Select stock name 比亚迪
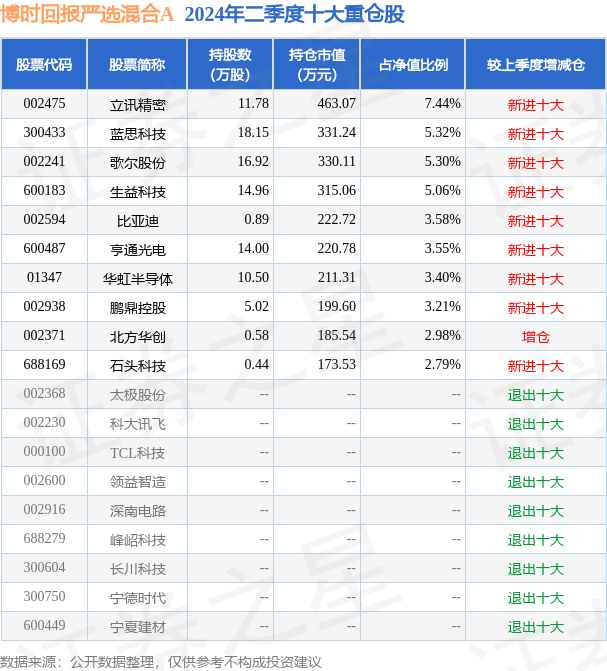This screenshot has height=671, width=607. (137, 221)
